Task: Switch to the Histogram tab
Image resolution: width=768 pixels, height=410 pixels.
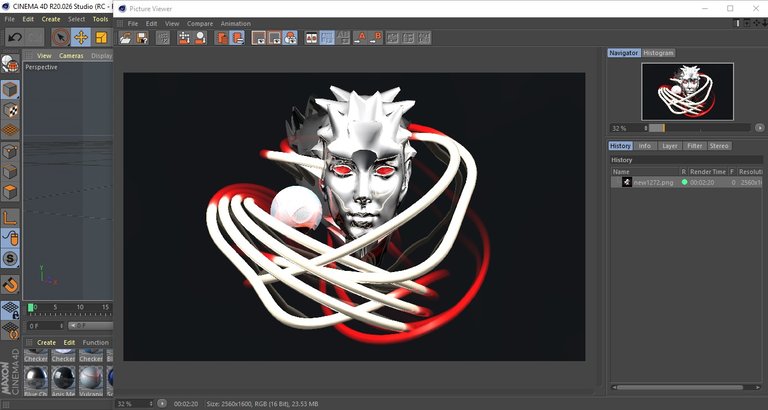Action: pos(658,53)
